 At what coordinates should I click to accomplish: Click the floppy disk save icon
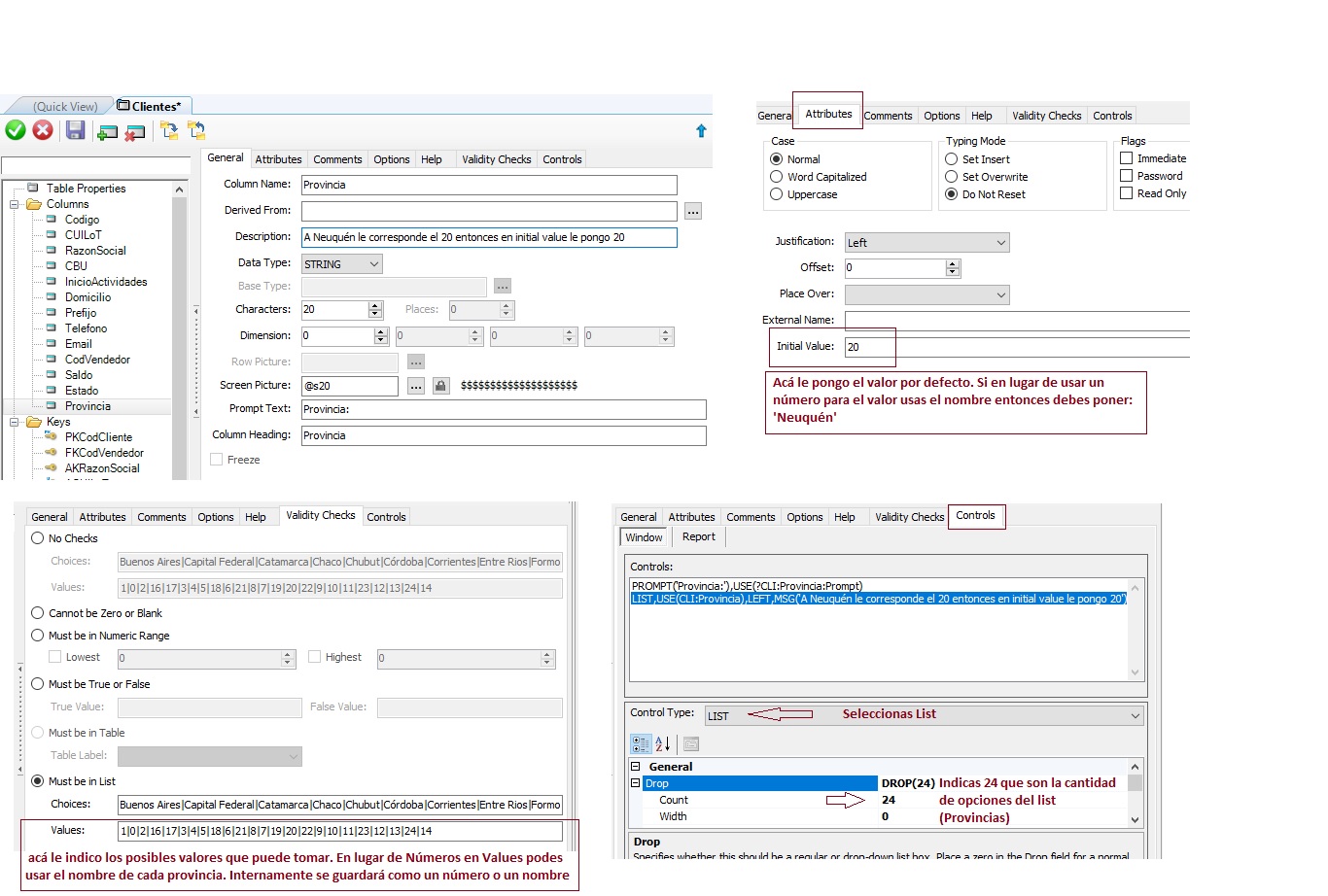(76, 130)
